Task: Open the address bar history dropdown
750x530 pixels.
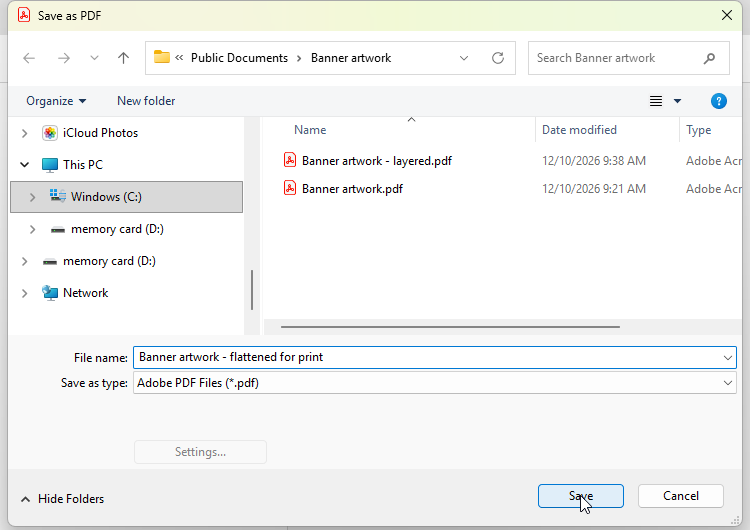Action: pyautogui.click(x=463, y=58)
